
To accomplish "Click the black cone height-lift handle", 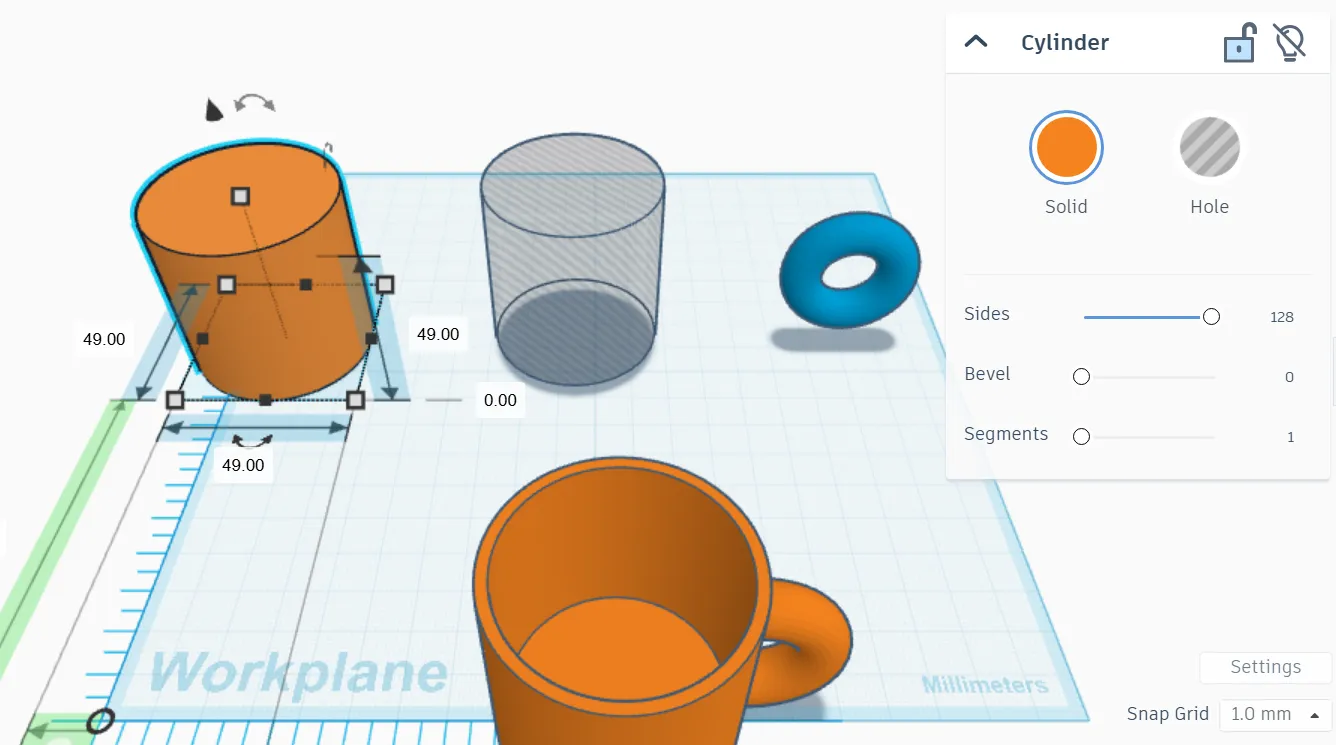I will point(213,109).
